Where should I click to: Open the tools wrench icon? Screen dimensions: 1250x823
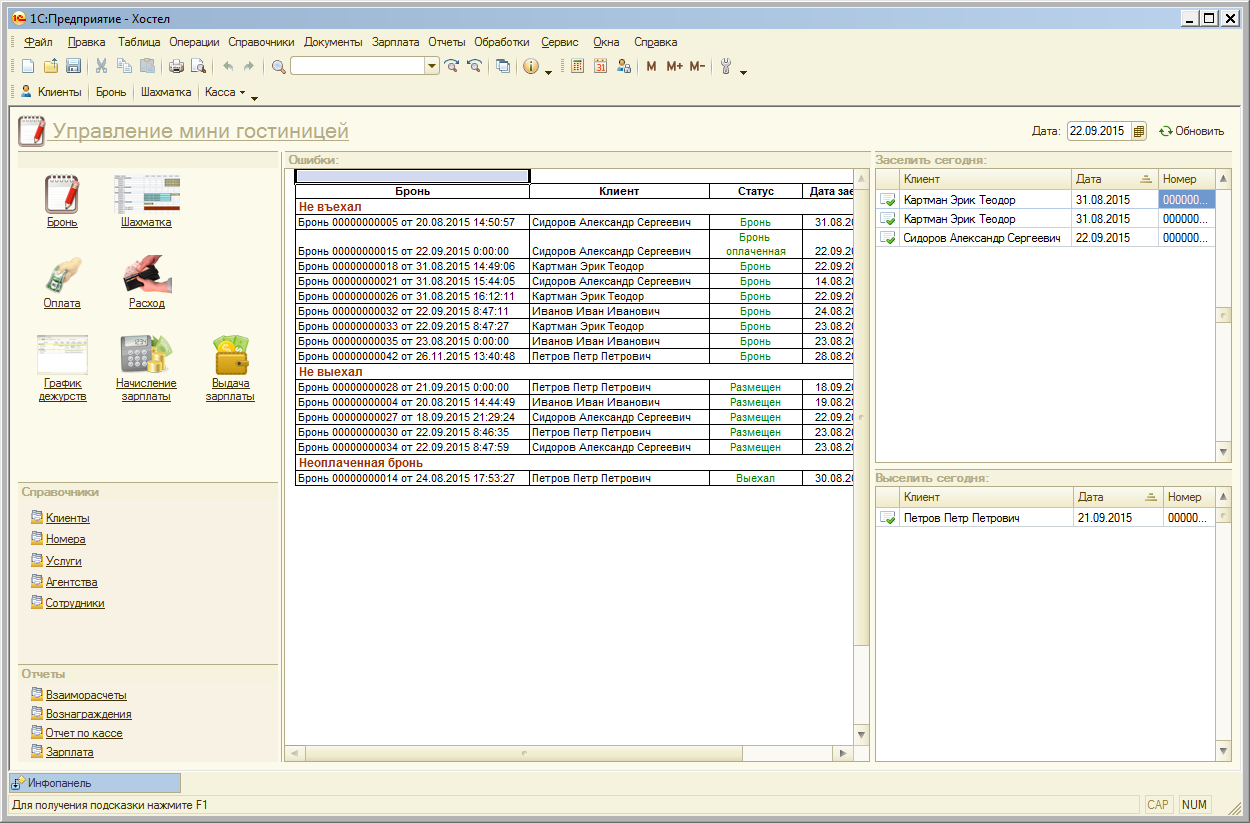[726, 67]
